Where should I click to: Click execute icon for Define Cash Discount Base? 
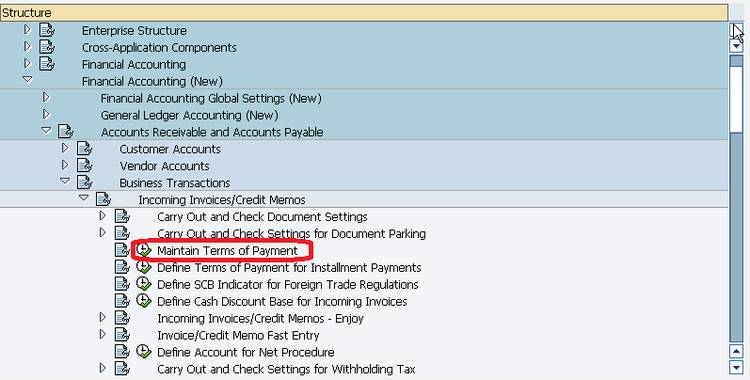[143, 301]
